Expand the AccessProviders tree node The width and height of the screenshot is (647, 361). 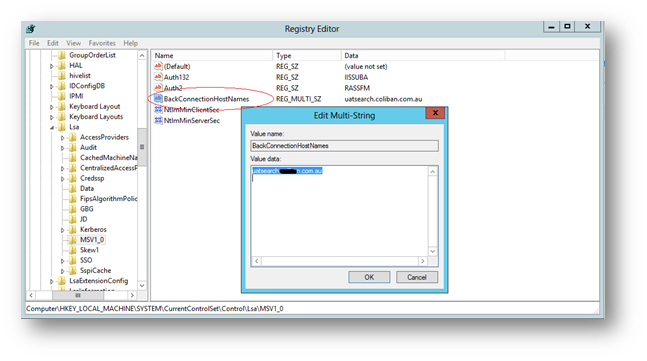[x=62, y=138]
